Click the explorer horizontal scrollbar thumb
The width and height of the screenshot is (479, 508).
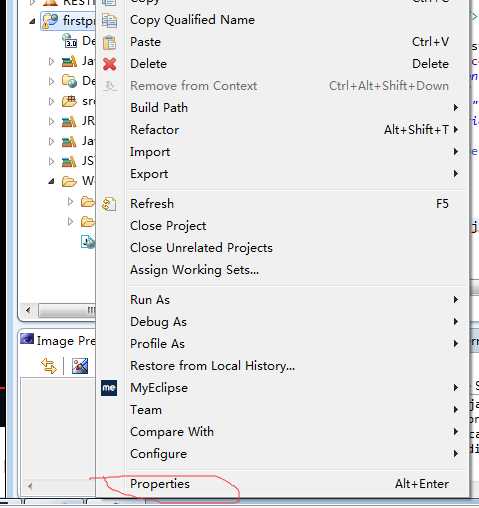pyautogui.click(x=67, y=310)
